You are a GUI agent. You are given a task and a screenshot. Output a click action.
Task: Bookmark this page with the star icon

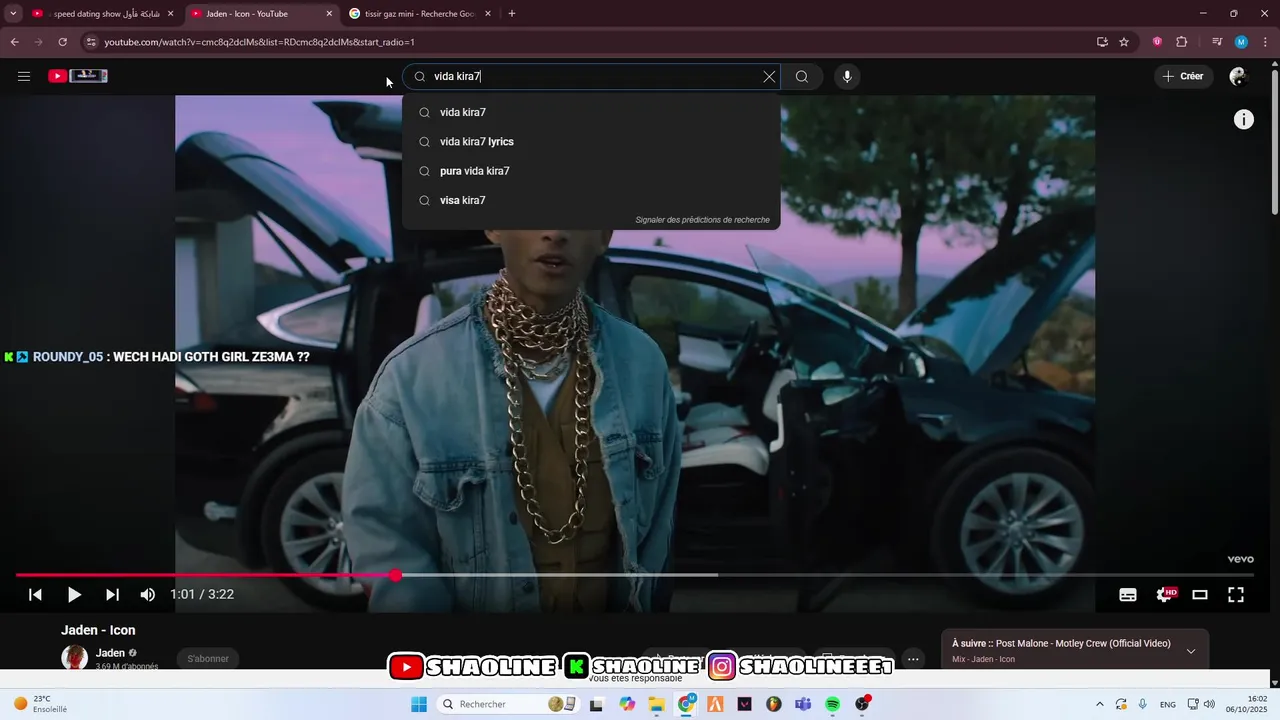coord(1124,42)
